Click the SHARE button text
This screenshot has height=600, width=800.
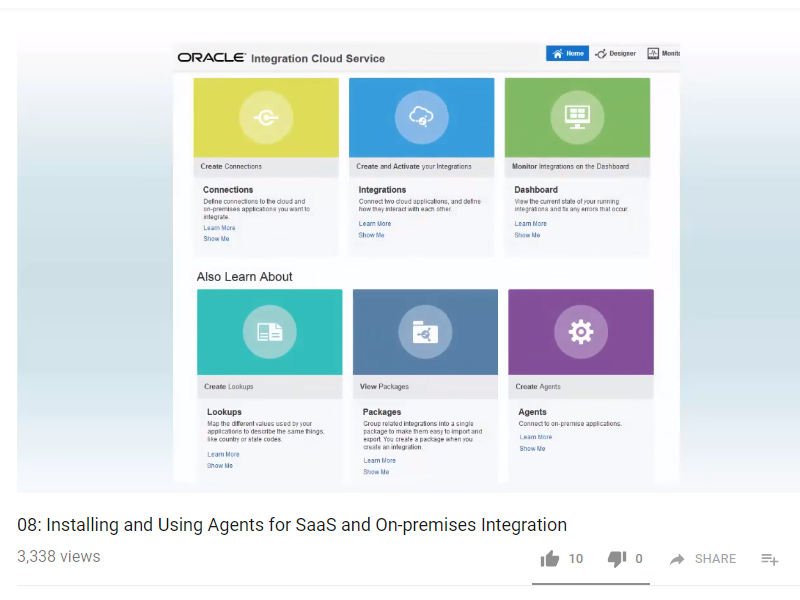tap(715, 559)
